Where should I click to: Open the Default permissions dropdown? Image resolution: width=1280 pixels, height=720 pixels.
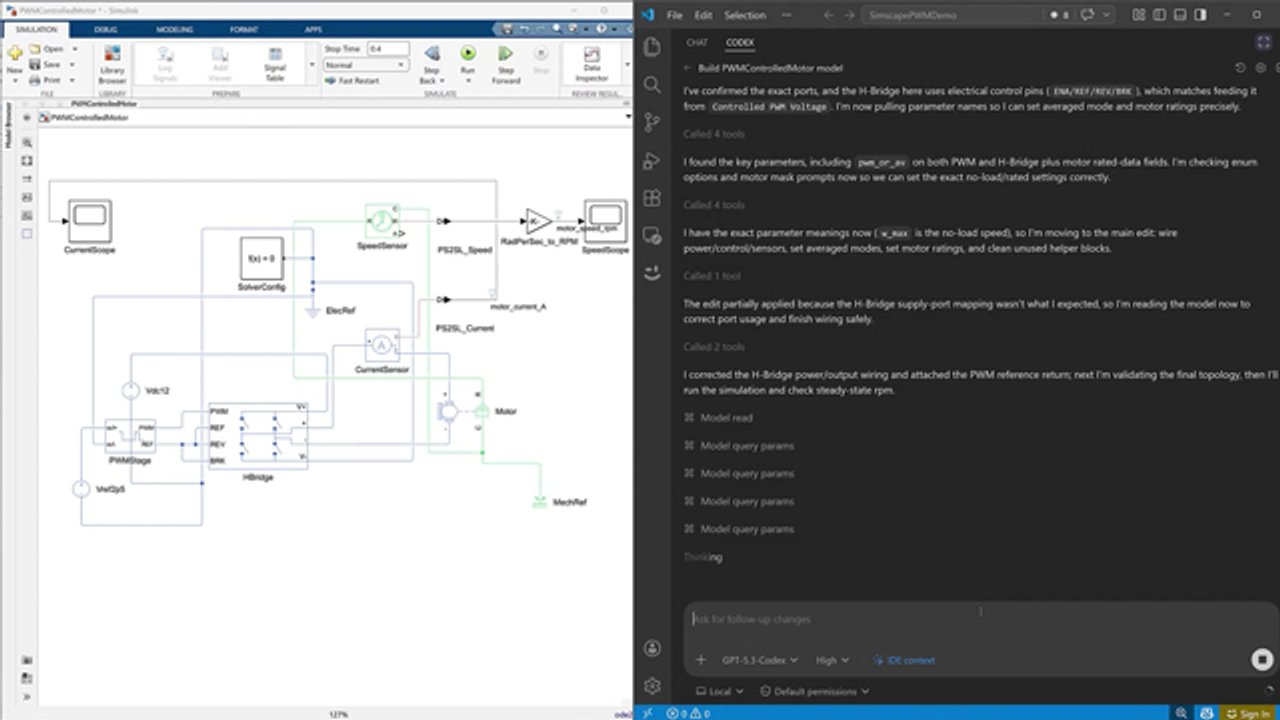pyautogui.click(x=814, y=691)
